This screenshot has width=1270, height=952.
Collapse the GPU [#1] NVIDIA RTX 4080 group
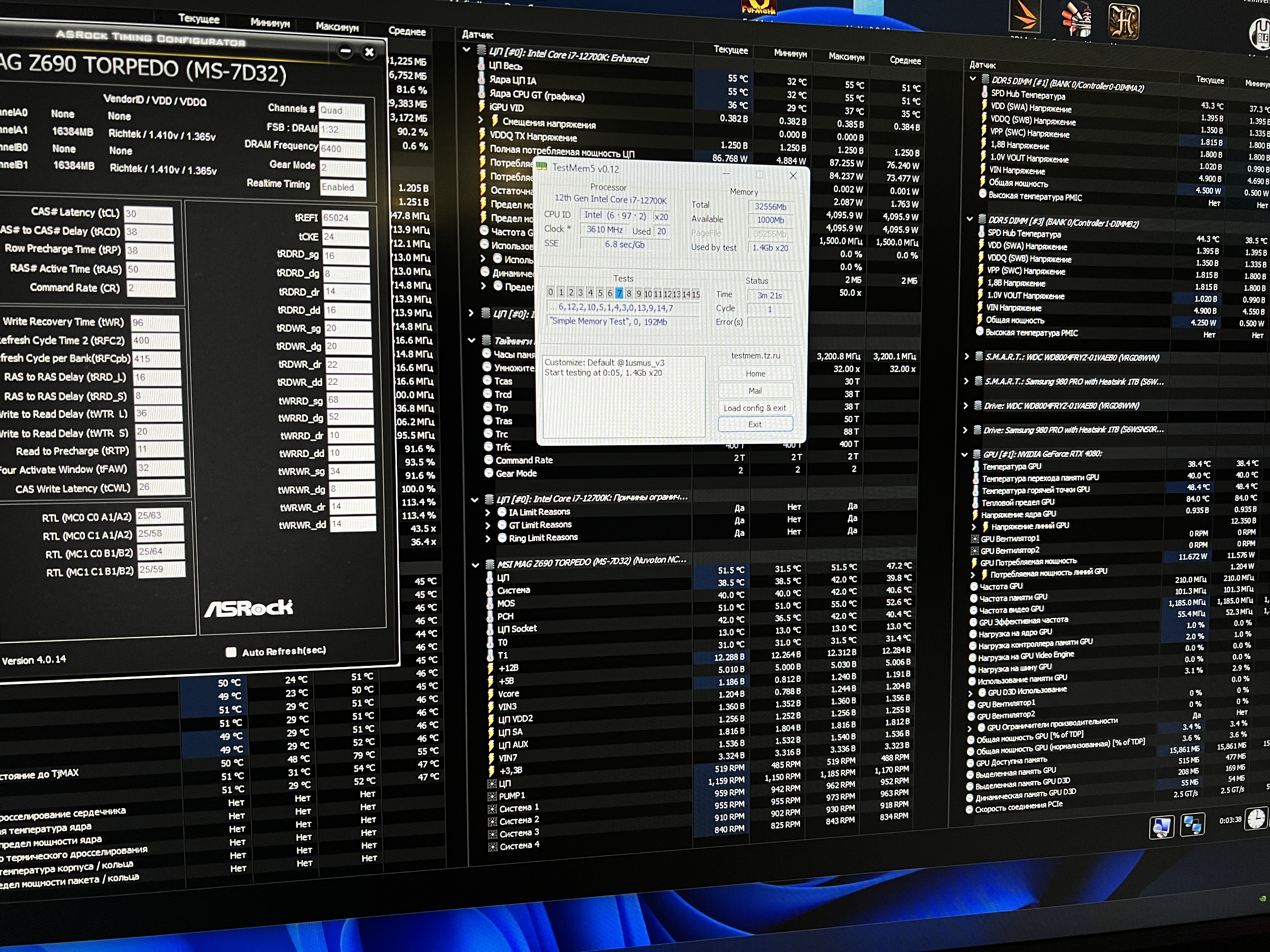964,454
